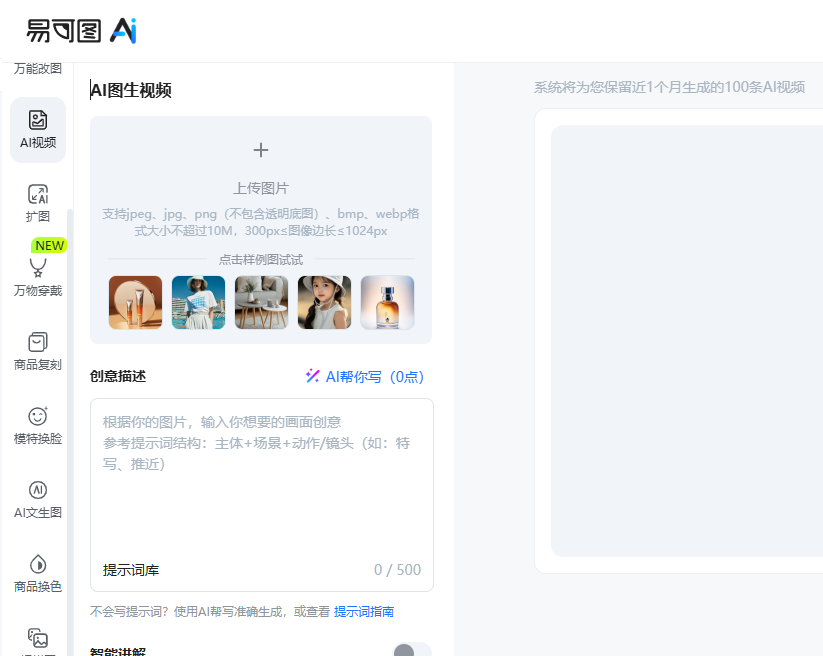Image resolution: width=823 pixels, height=656 pixels.
Task: Click the plus icon to upload image
Action: [x=261, y=150]
